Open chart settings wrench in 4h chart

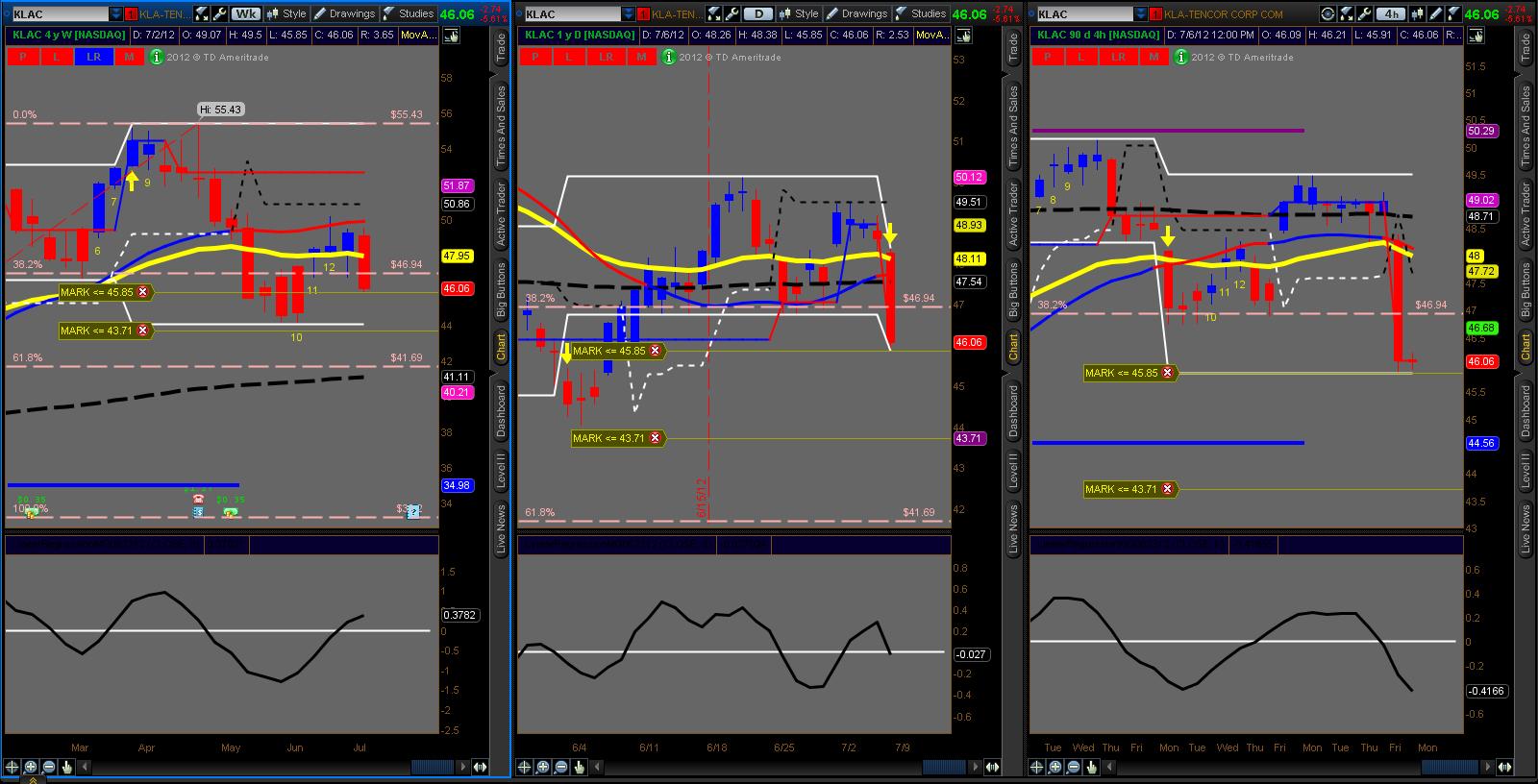pyautogui.click(x=1363, y=13)
